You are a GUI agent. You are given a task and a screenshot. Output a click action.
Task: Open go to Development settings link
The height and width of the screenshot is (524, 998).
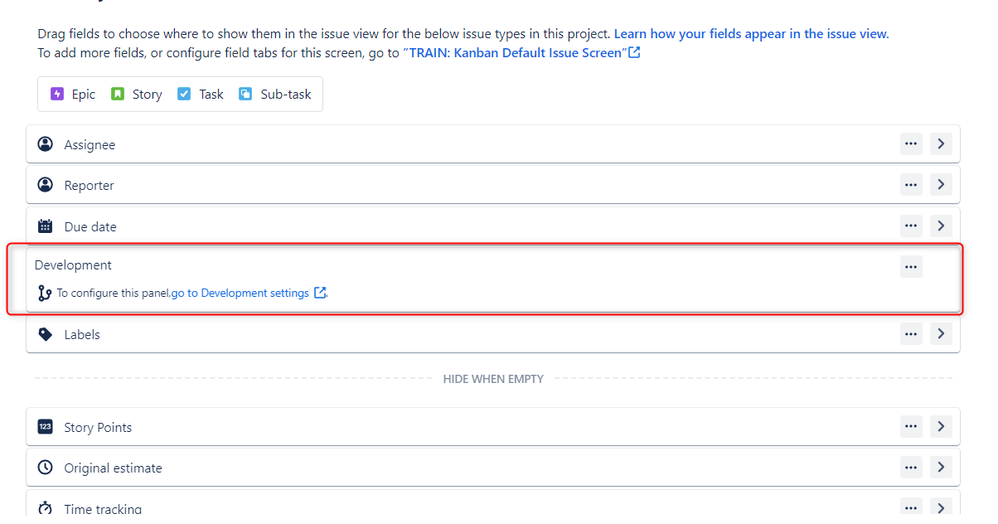pyautogui.click(x=249, y=293)
